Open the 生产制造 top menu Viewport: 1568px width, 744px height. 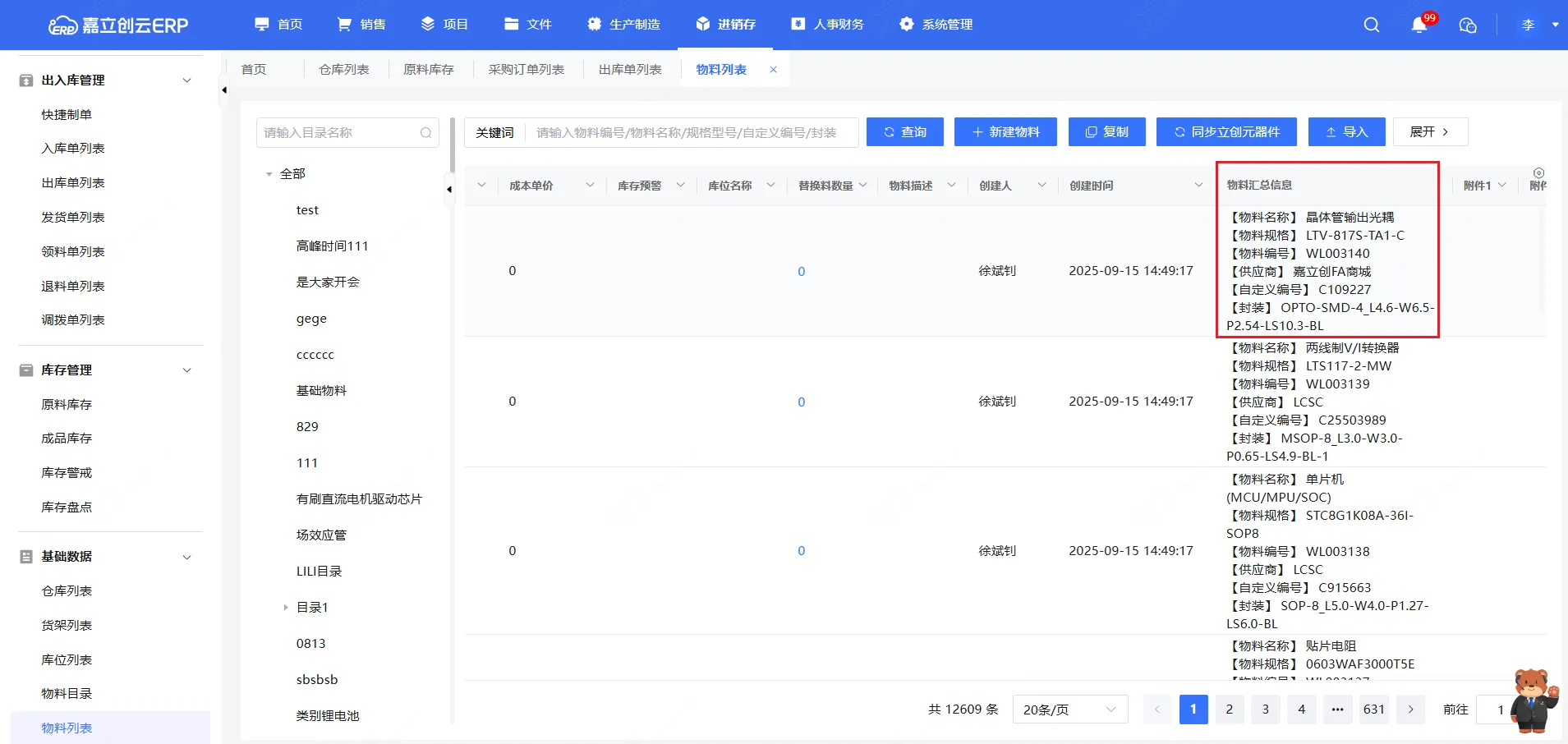624,25
